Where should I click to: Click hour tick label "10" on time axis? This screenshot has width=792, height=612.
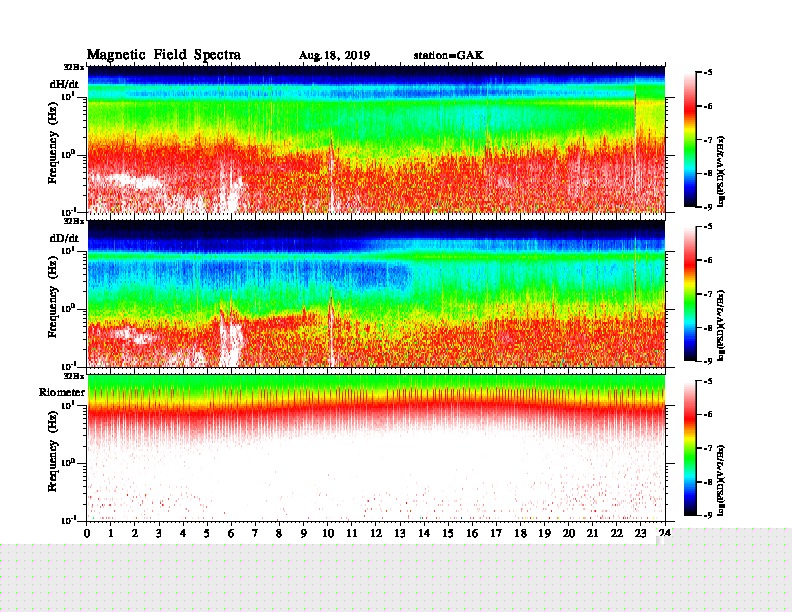tap(328, 533)
